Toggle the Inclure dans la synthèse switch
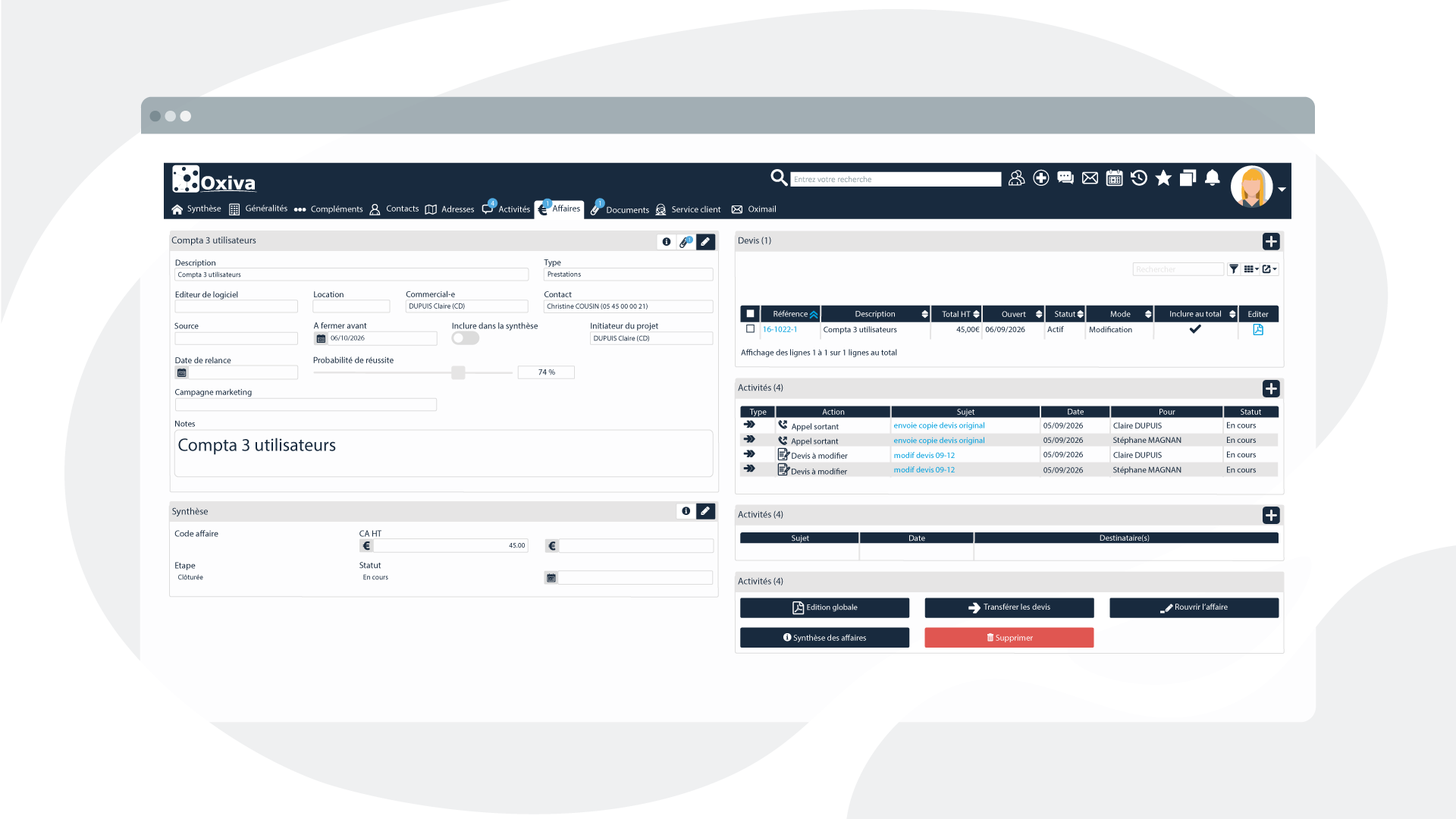Screen dimensions: 1456x819 465,337
